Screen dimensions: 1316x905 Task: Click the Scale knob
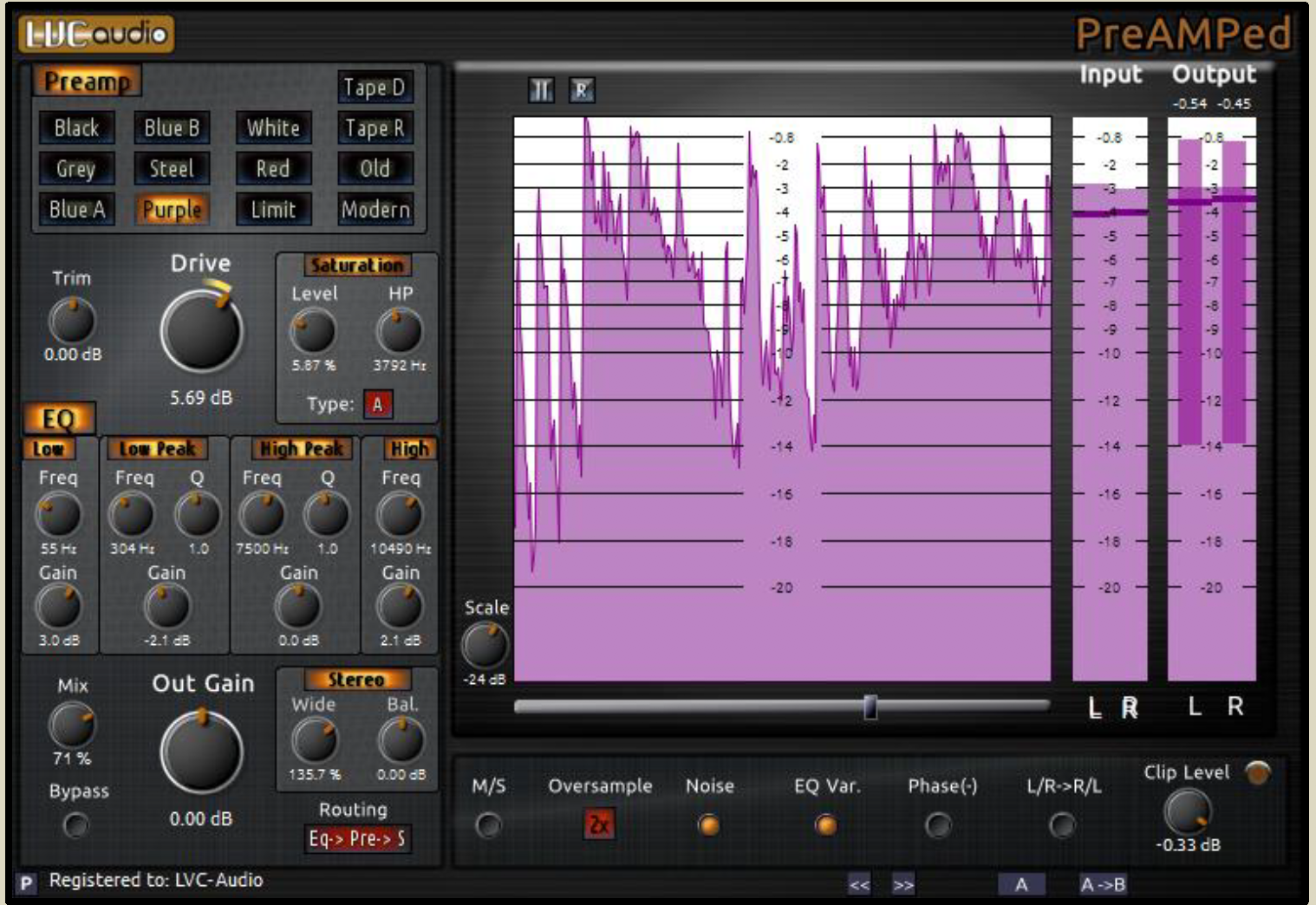(485, 646)
